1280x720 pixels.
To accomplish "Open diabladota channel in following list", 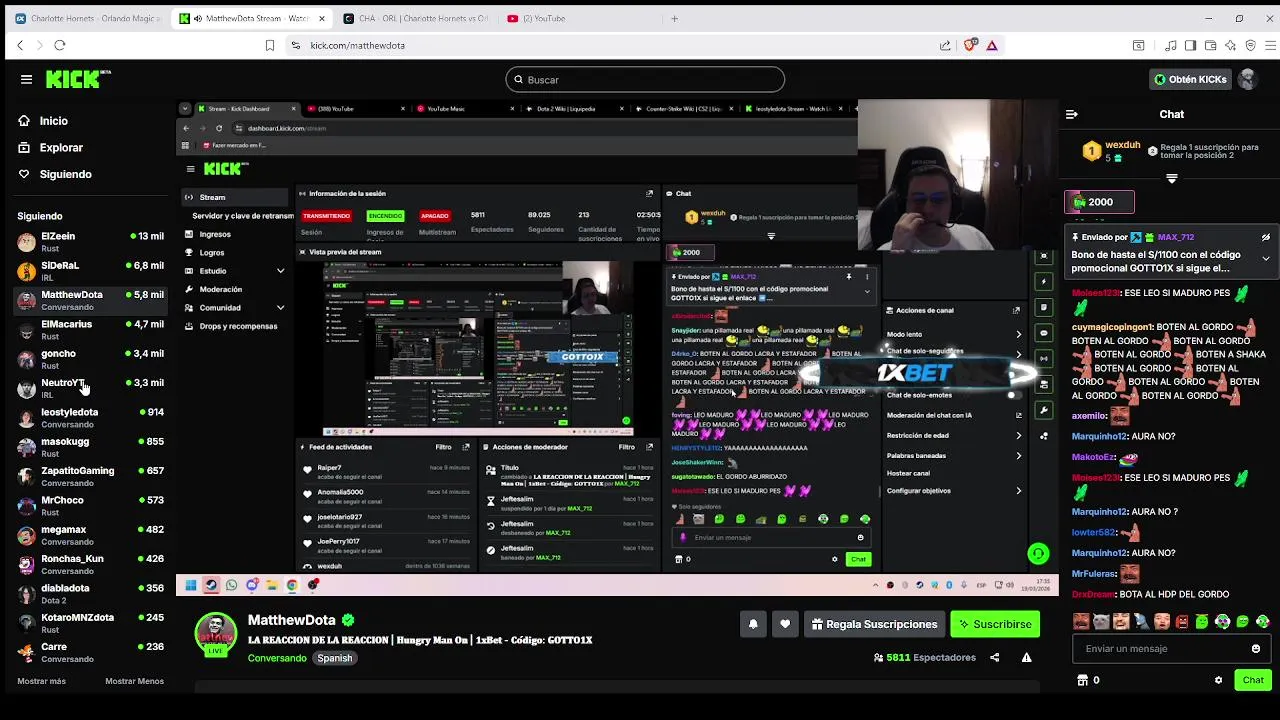I will (90, 594).
